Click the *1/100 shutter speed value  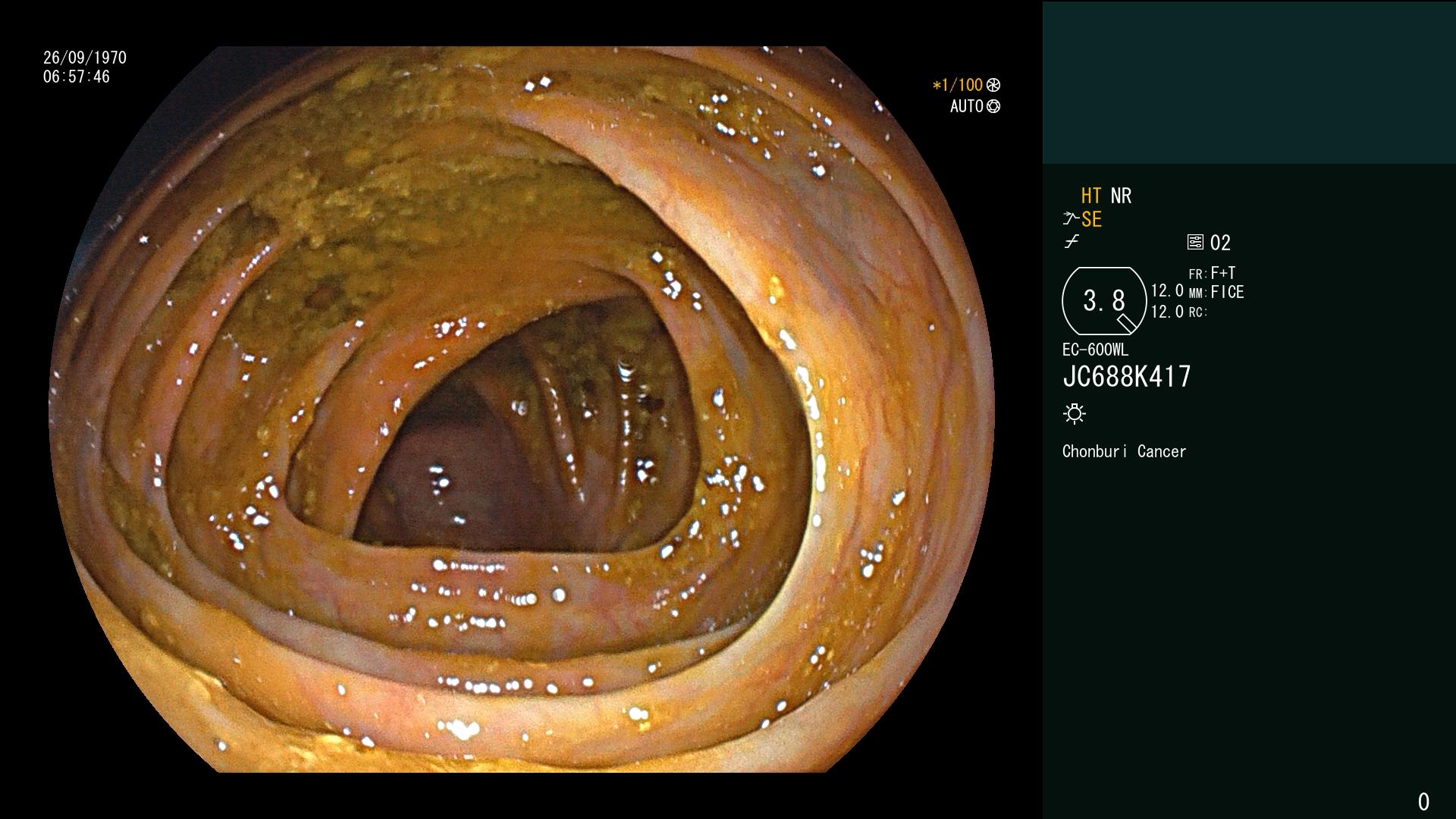958,85
